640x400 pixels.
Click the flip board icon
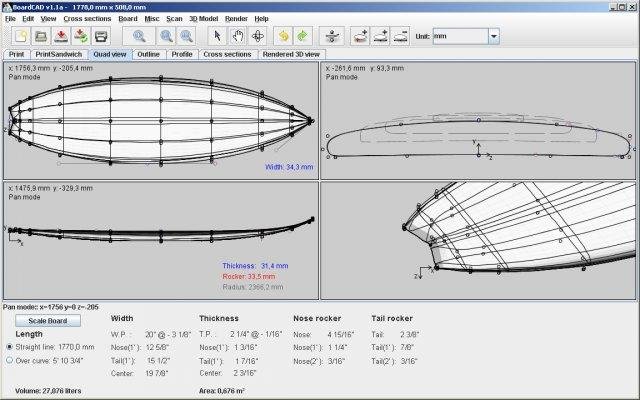[332, 36]
